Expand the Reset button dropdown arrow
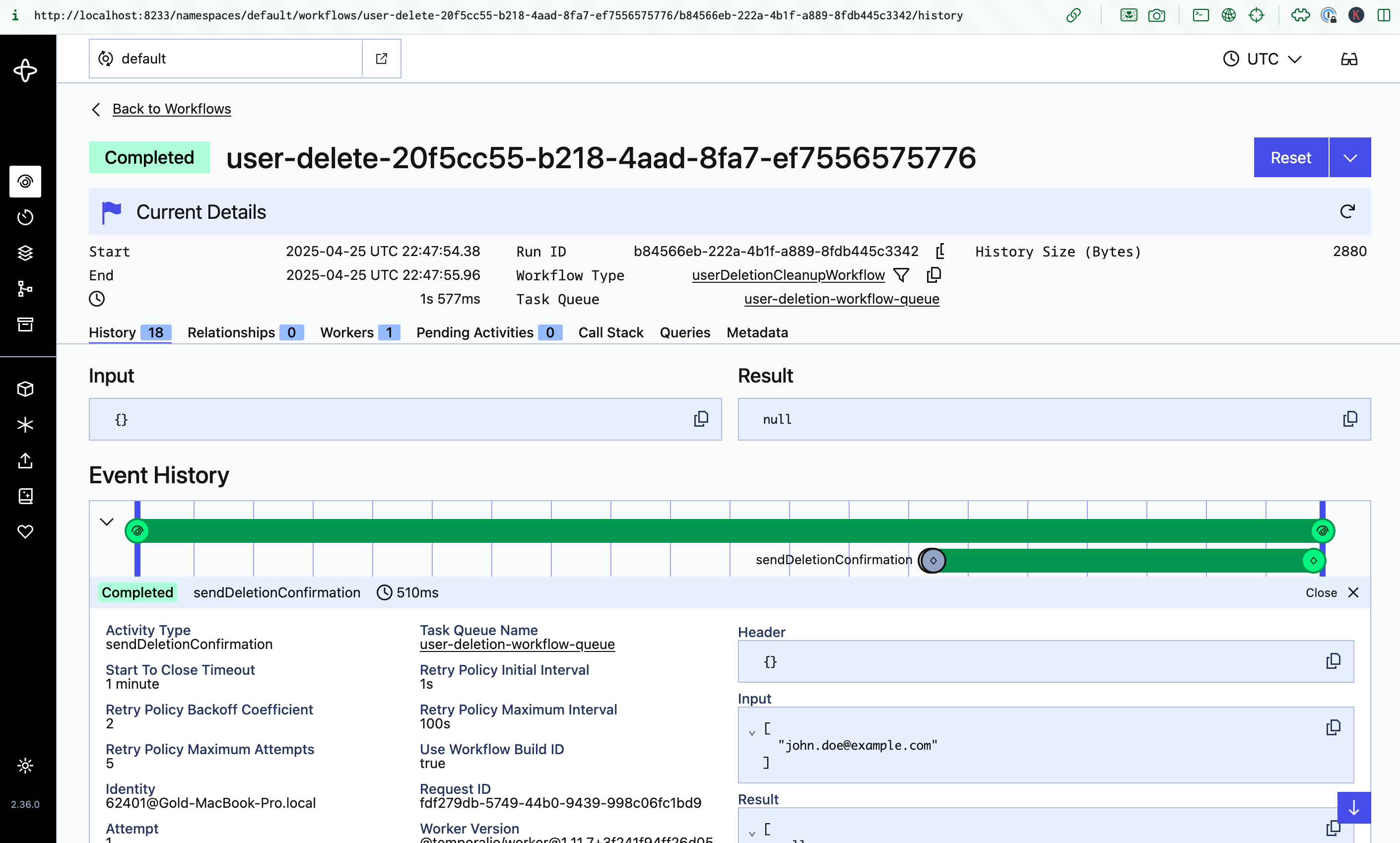1400x843 pixels. pos(1350,157)
